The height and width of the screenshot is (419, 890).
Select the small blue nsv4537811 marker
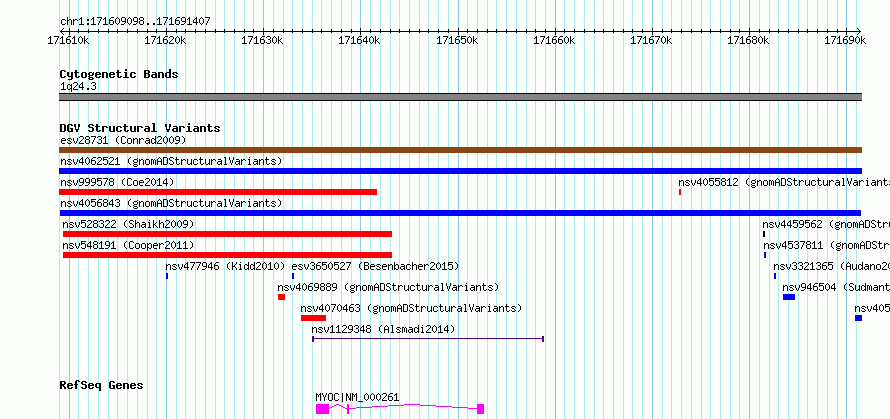tap(765, 255)
